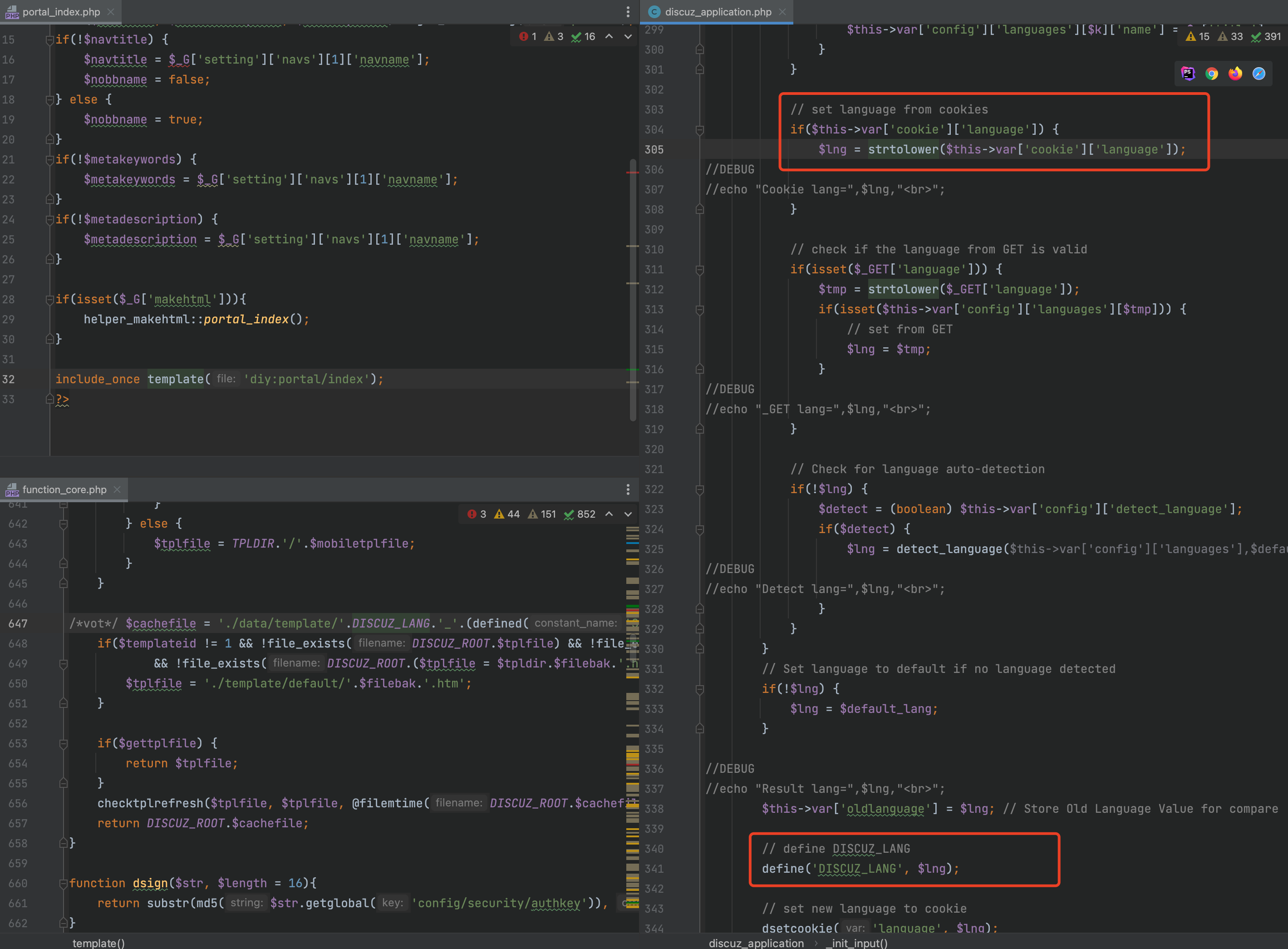Close the discuz_application.php tab
This screenshot has height=949, width=1288.
tap(782, 11)
